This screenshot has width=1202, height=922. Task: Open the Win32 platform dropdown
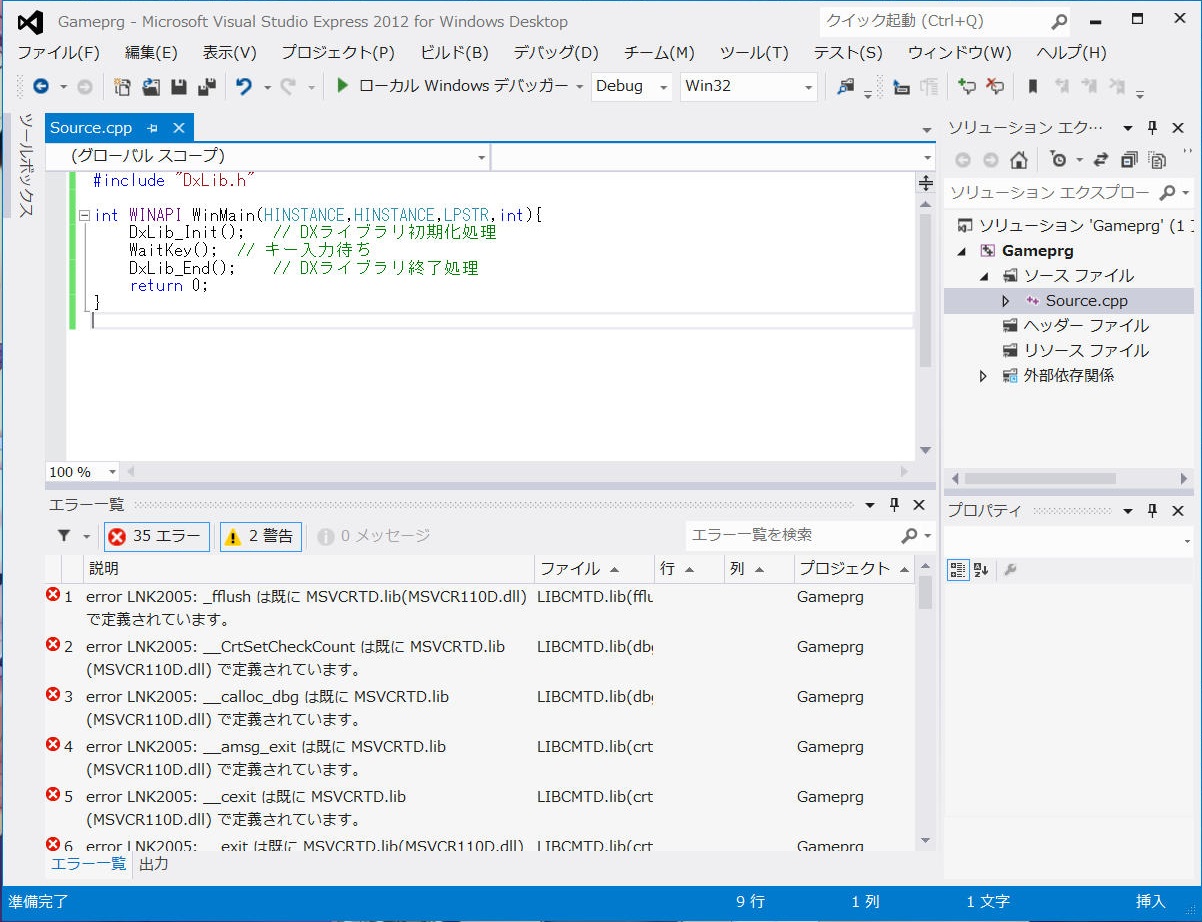[x=808, y=87]
